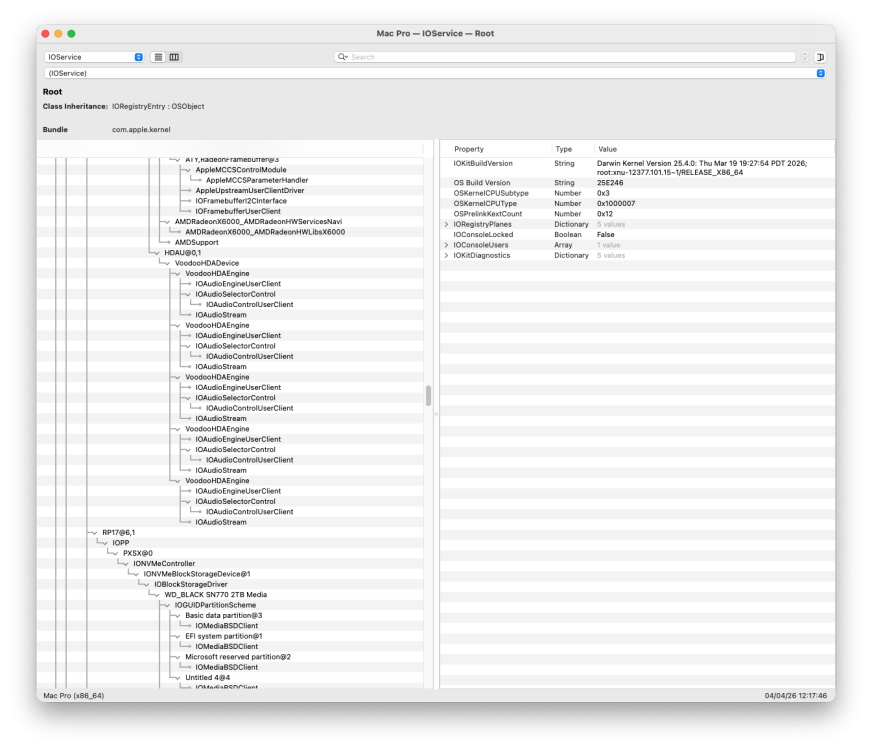
Task: Click the 25E246 build value
Action: pos(610,183)
